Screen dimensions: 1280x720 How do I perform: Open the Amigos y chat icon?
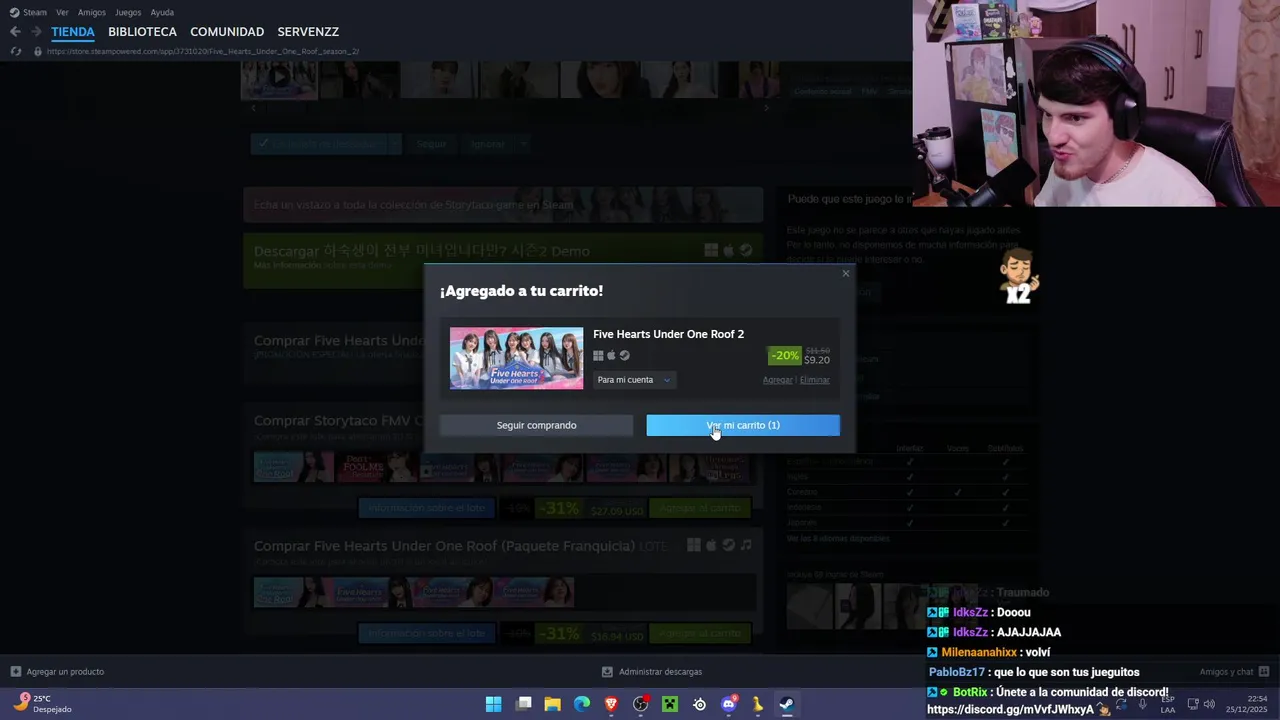(1263, 672)
